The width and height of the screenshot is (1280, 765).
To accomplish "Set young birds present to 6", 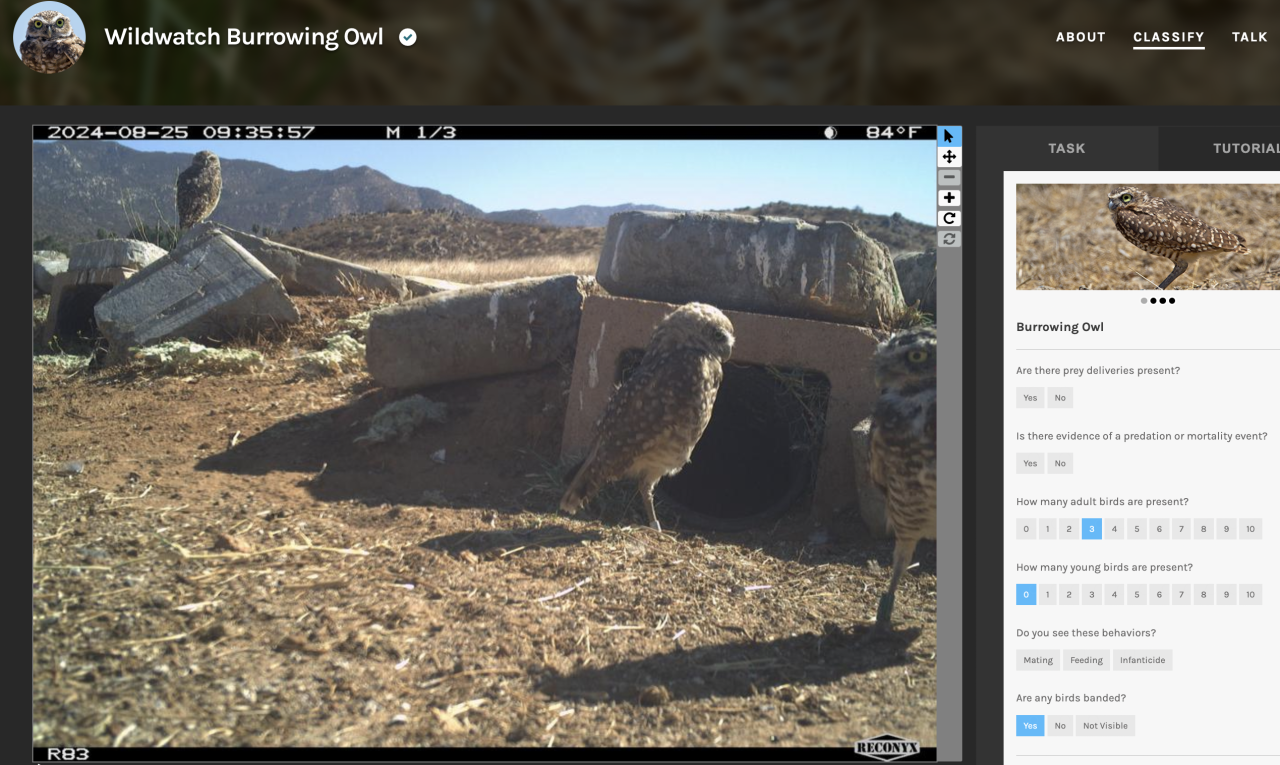I will (1159, 594).
